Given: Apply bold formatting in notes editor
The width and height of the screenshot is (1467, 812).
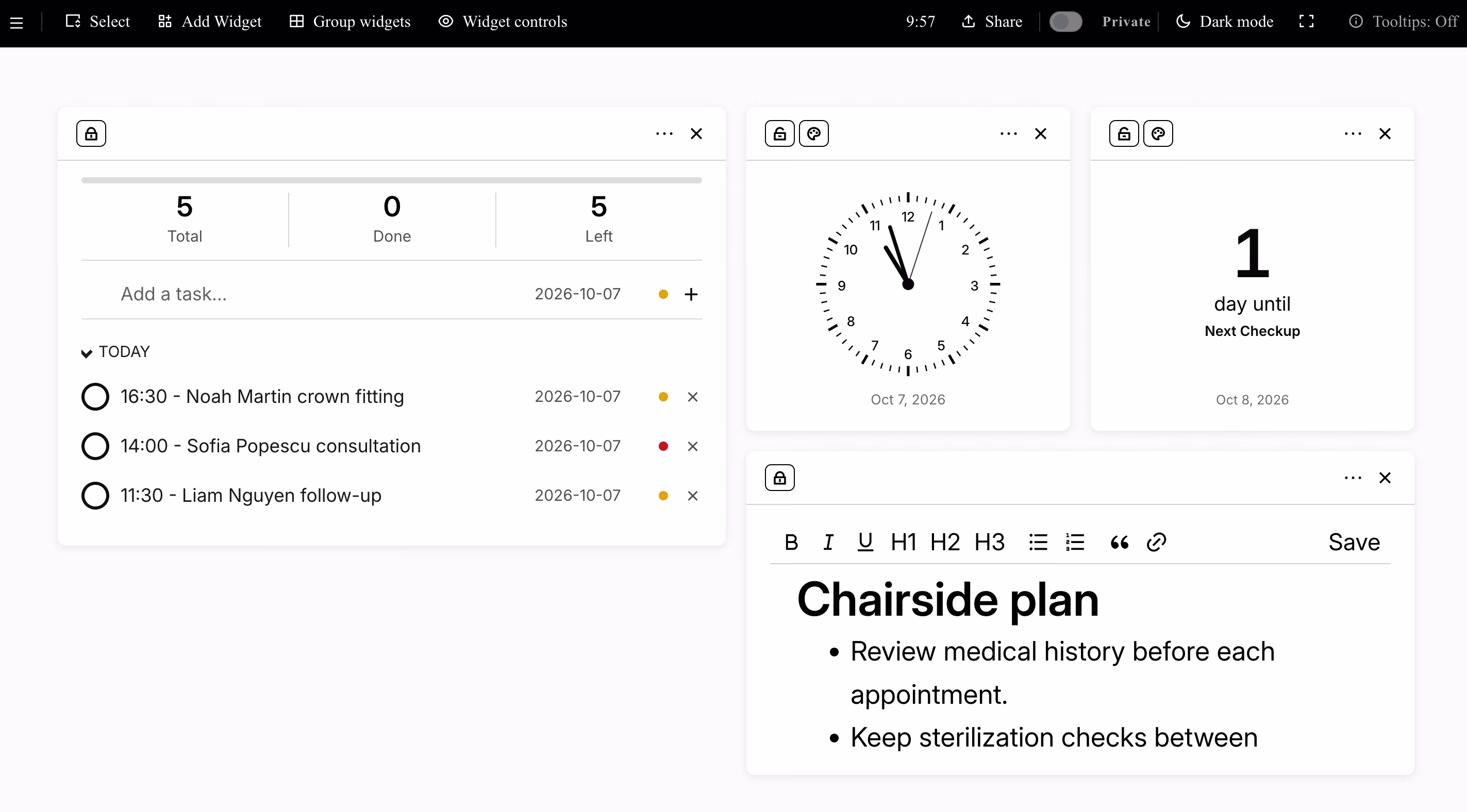Looking at the screenshot, I should pyautogui.click(x=791, y=542).
